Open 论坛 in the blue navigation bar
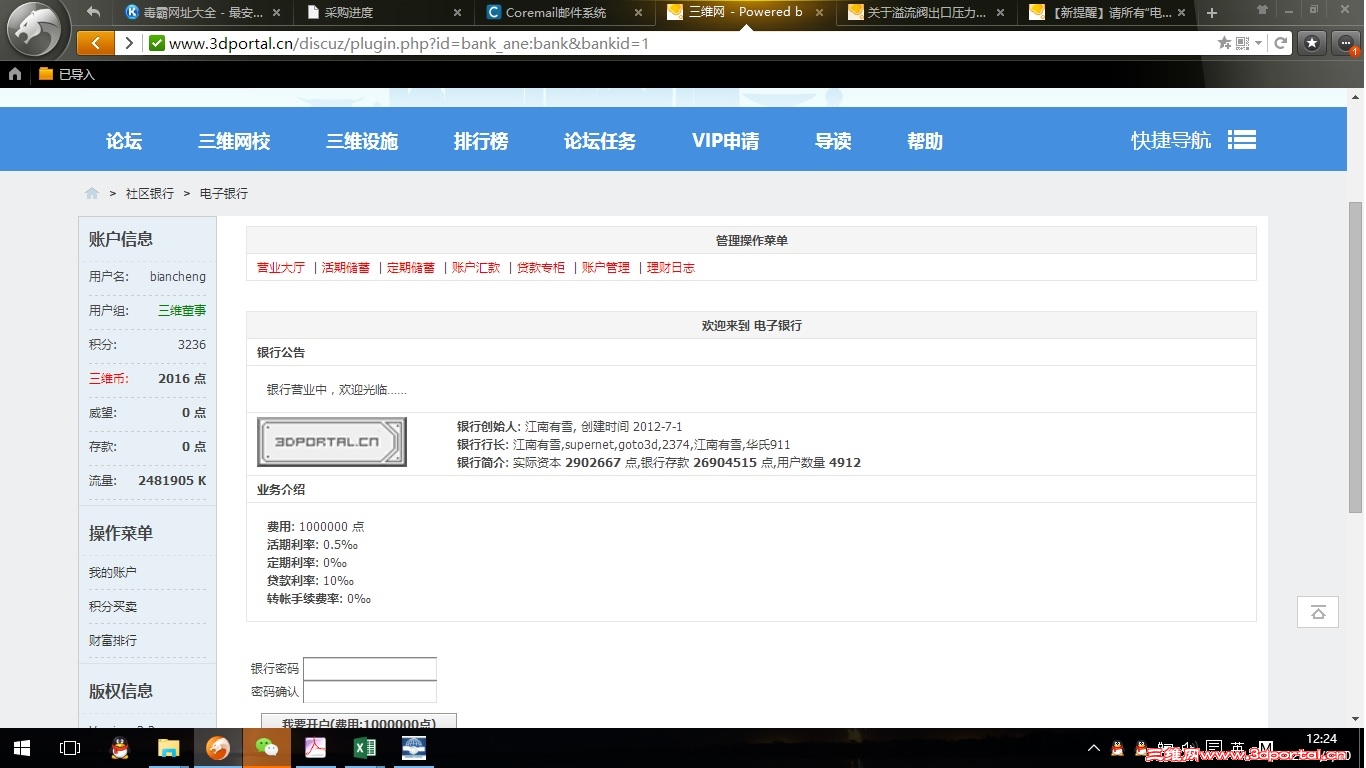The image size is (1366, 768). click(124, 141)
